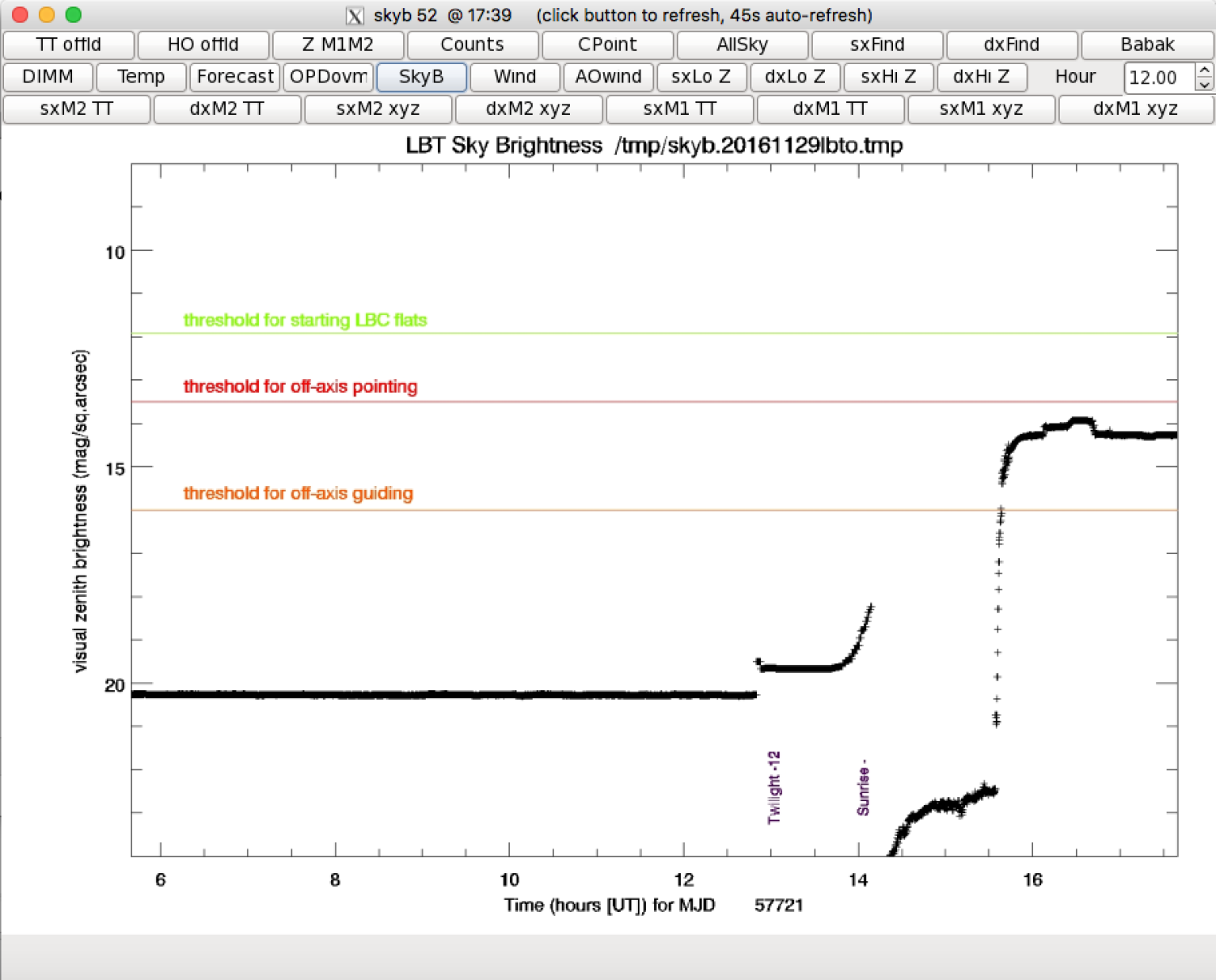Open the dxM1 xyz plot
Image resolution: width=1216 pixels, height=980 pixels.
click(1136, 108)
